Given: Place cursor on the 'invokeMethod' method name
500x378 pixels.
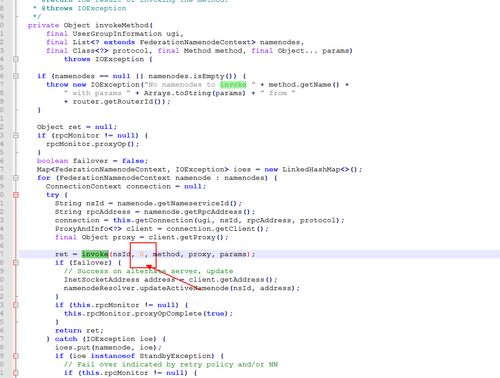Looking at the screenshot, I should (122, 25).
